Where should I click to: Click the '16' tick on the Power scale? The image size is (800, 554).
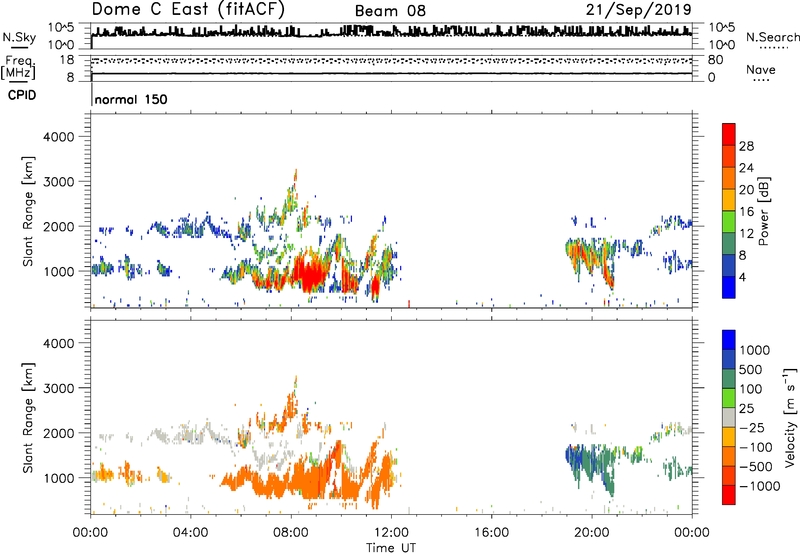point(746,212)
